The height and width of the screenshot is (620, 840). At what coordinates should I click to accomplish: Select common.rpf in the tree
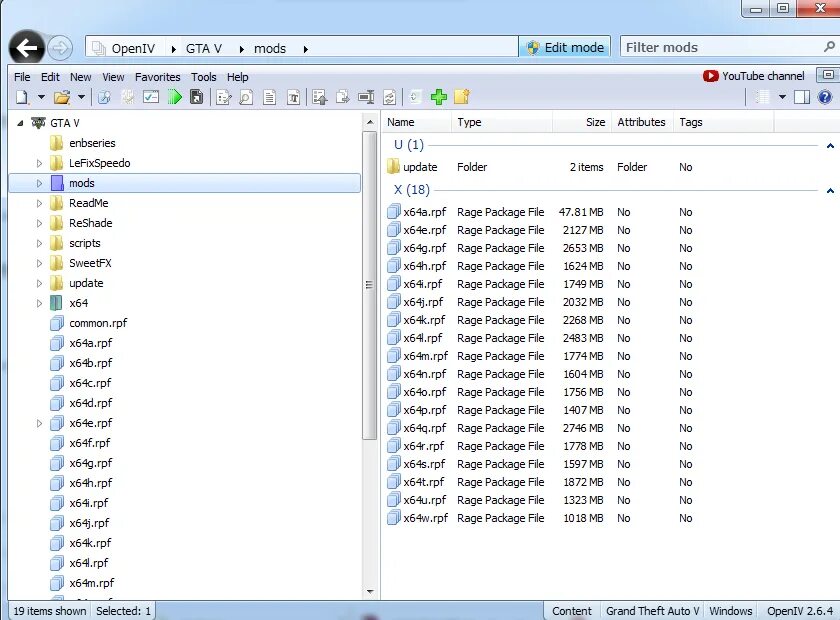pos(98,323)
